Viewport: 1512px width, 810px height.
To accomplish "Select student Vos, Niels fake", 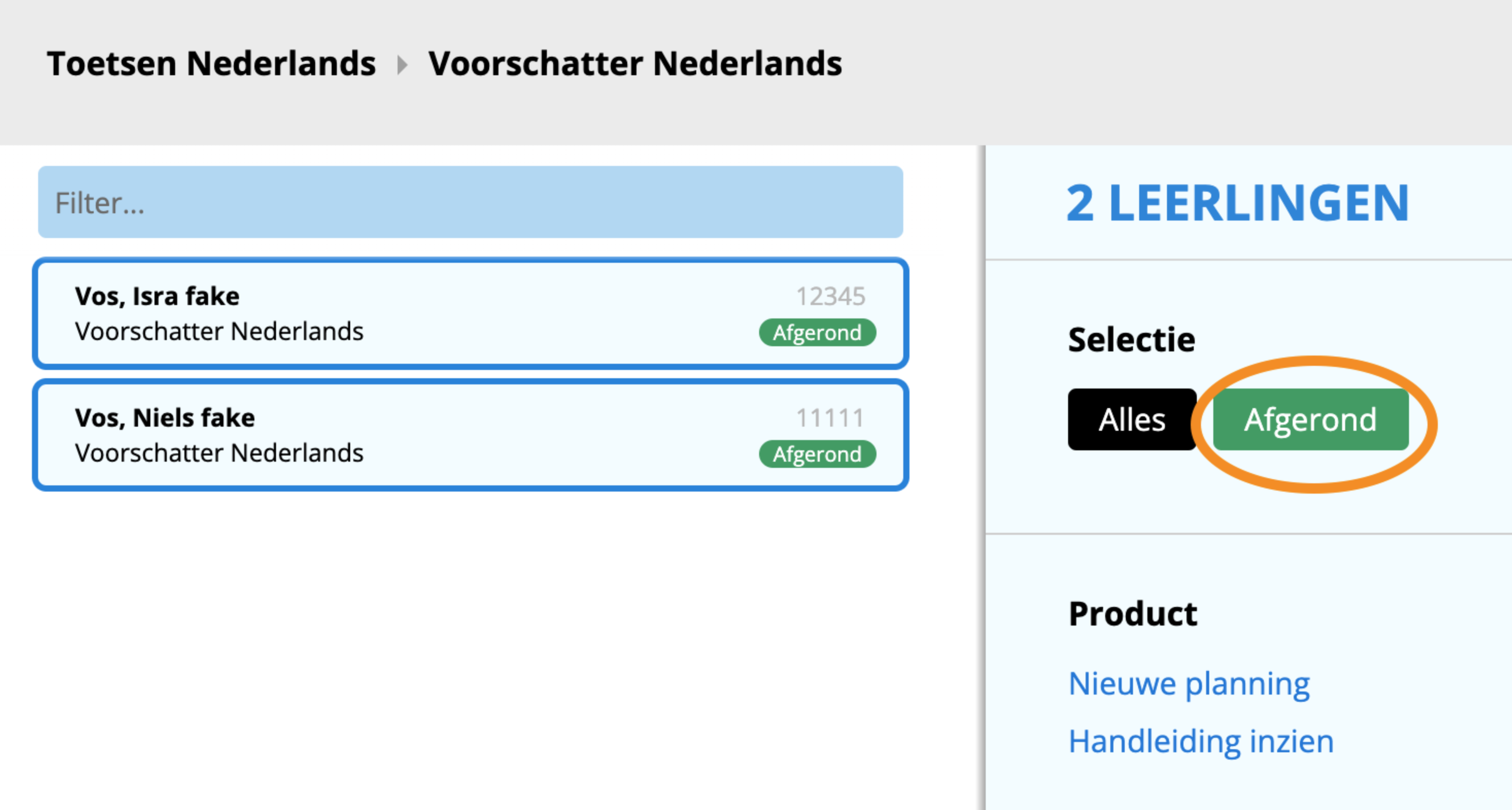I will (165, 418).
